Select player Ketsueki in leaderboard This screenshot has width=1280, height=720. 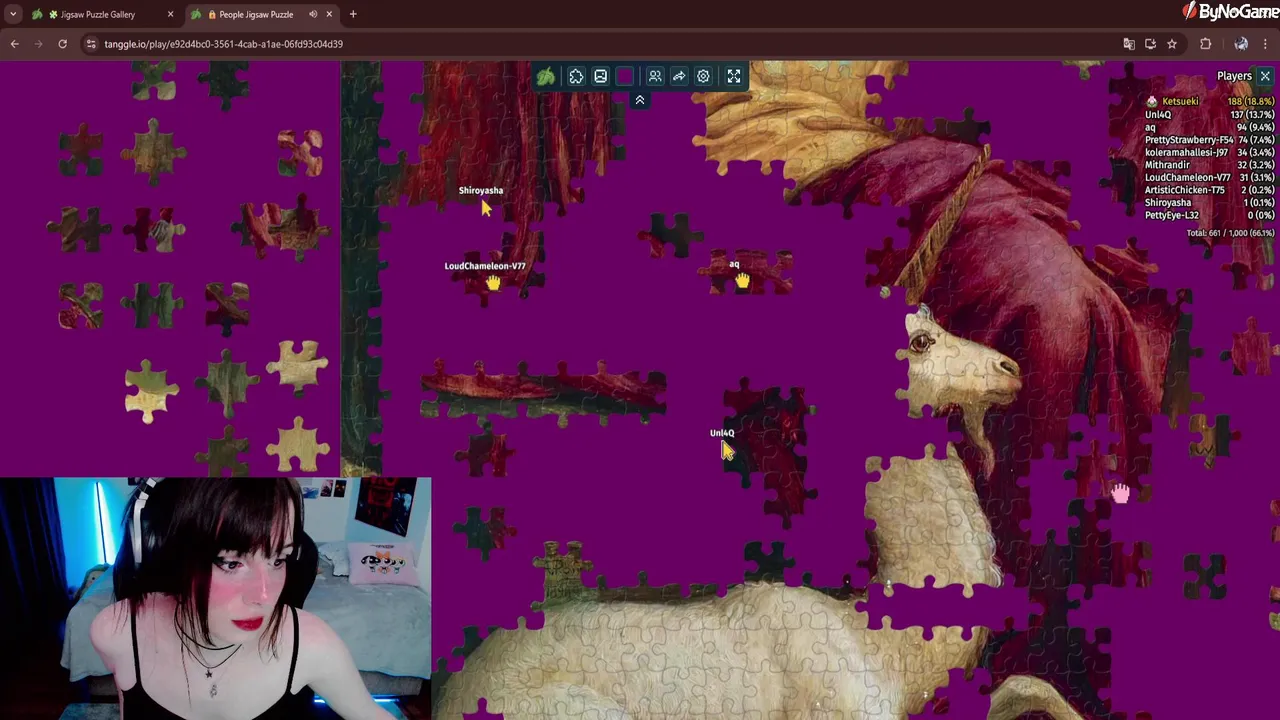1180,101
